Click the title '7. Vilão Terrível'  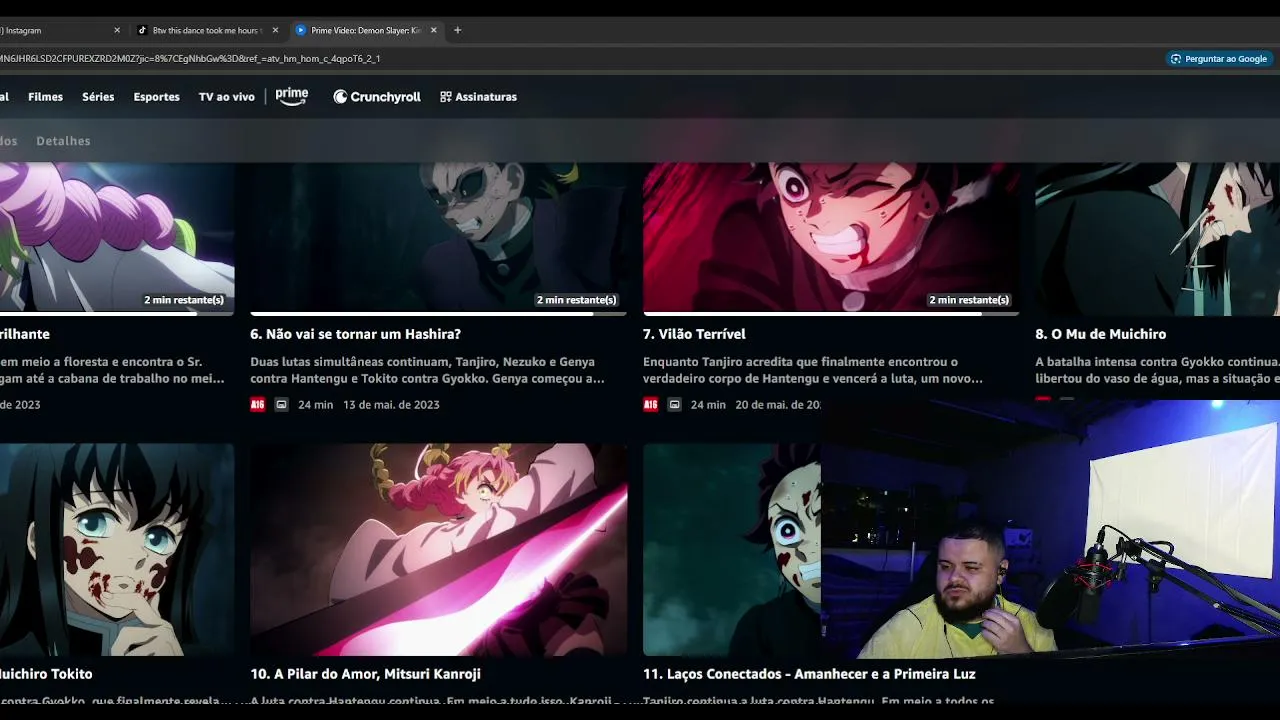click(694, 334)
